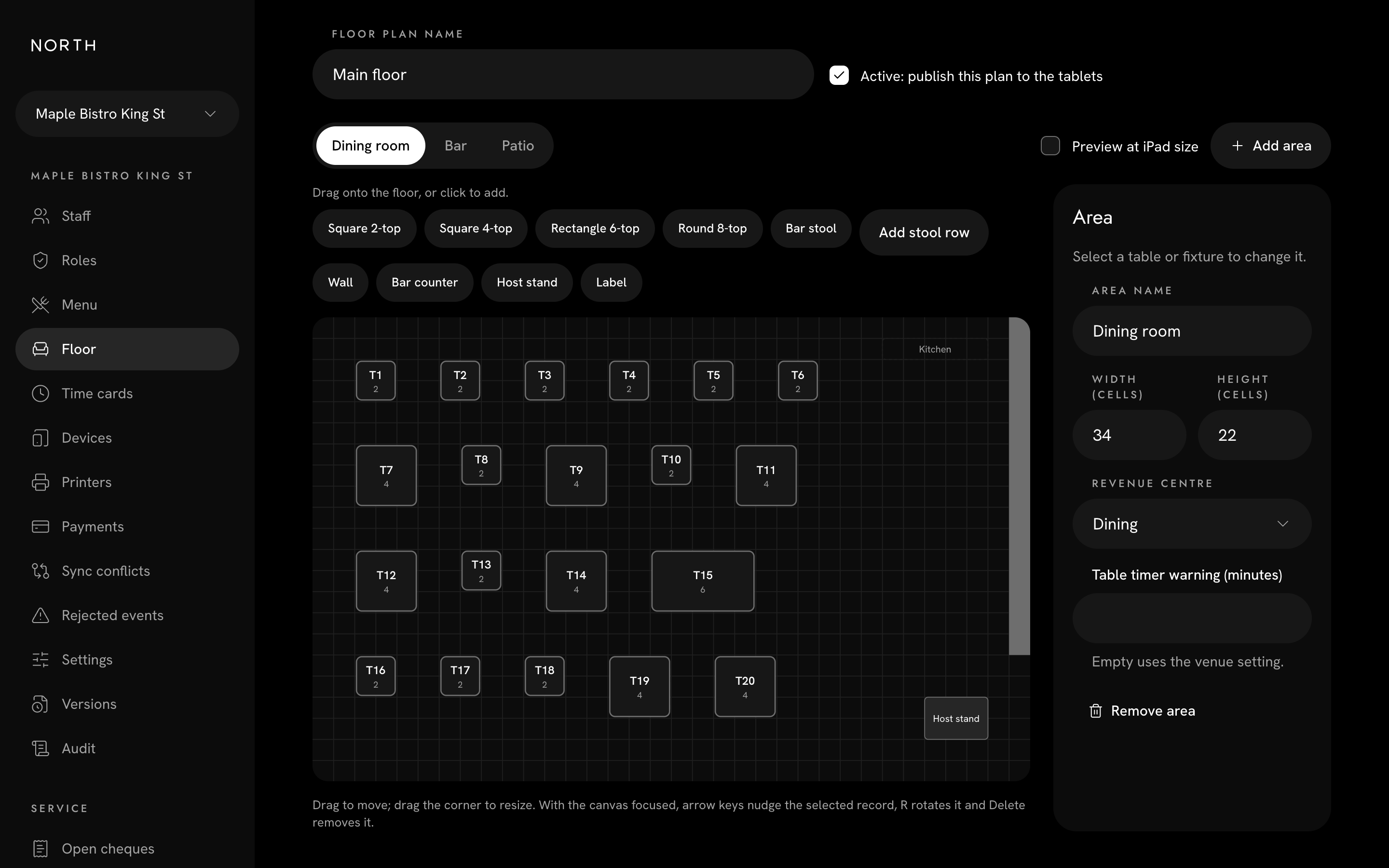Open the Revenue centre Dining dropdown
The image size is (1389, 868).
point(1192,524)
